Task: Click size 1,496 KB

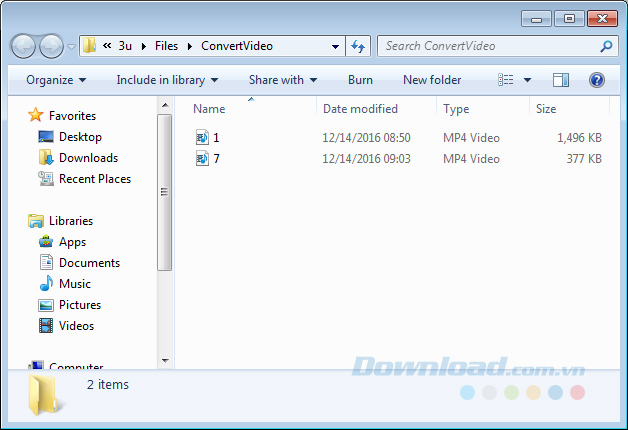Action: (580, 138)
